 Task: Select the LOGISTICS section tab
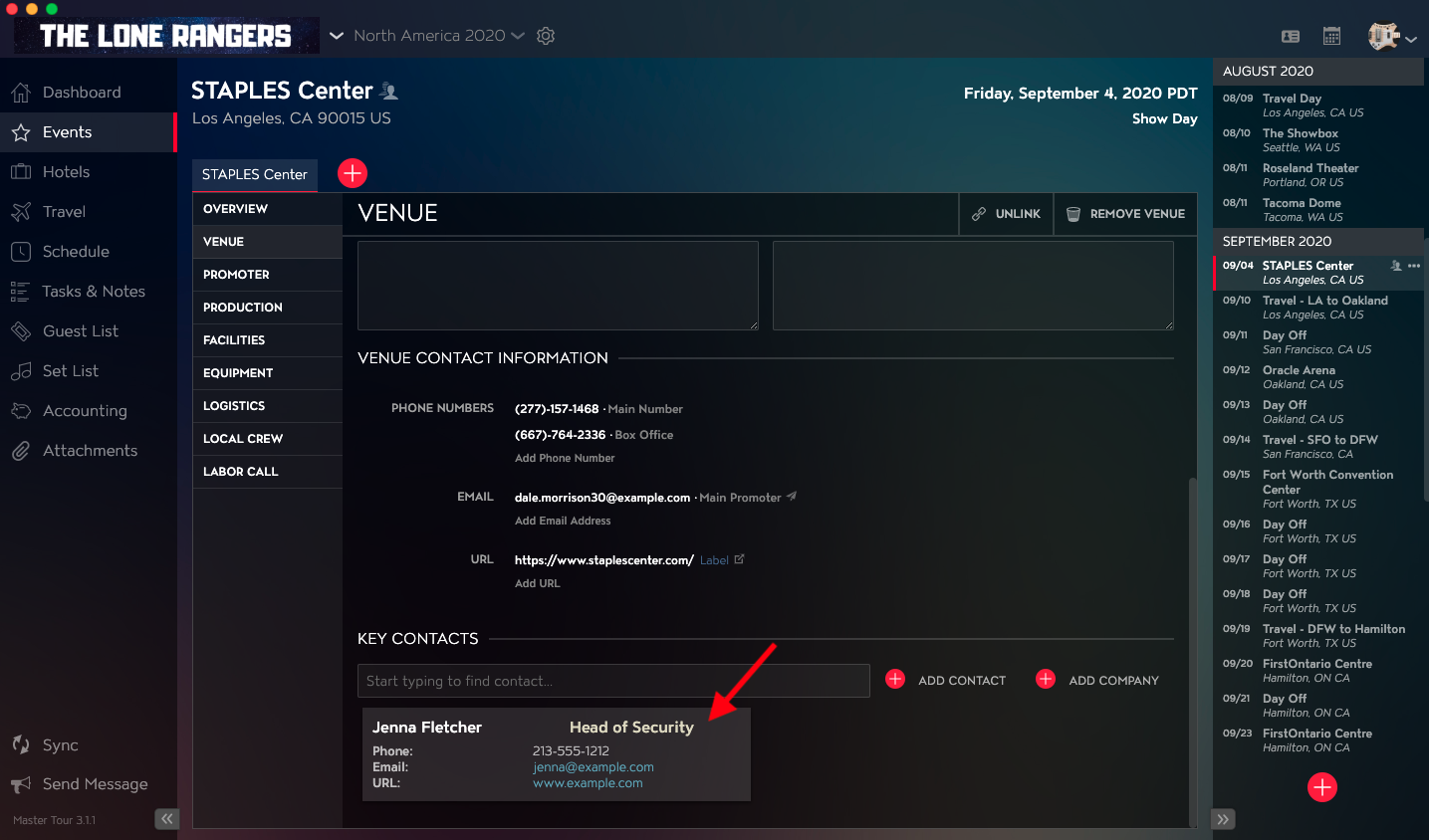pyautogui.click(x=267, y=406)
